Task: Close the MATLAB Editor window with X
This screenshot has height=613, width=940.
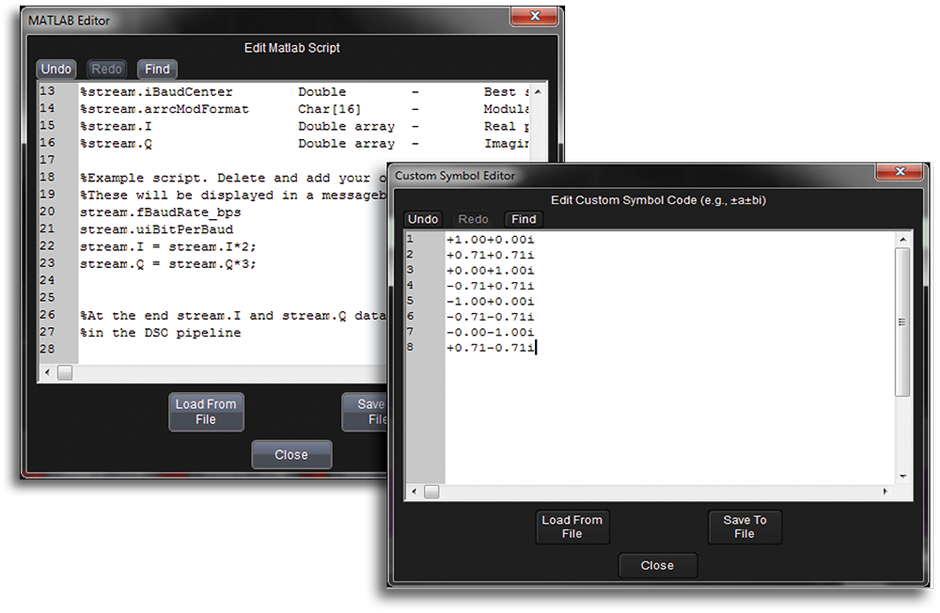Action: pos(534,18)
